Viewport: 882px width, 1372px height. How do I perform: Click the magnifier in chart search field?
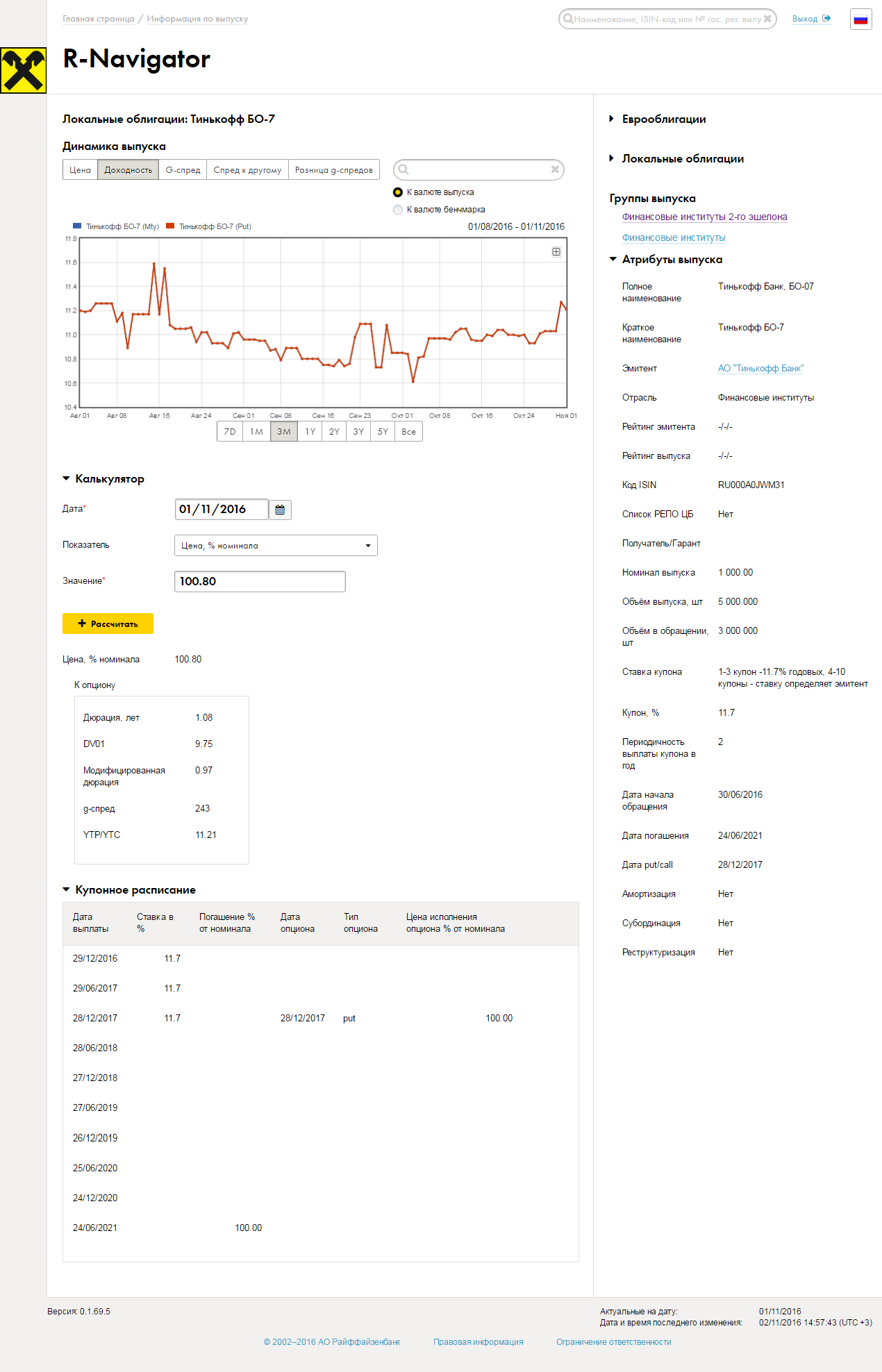[x=403, y=169]
